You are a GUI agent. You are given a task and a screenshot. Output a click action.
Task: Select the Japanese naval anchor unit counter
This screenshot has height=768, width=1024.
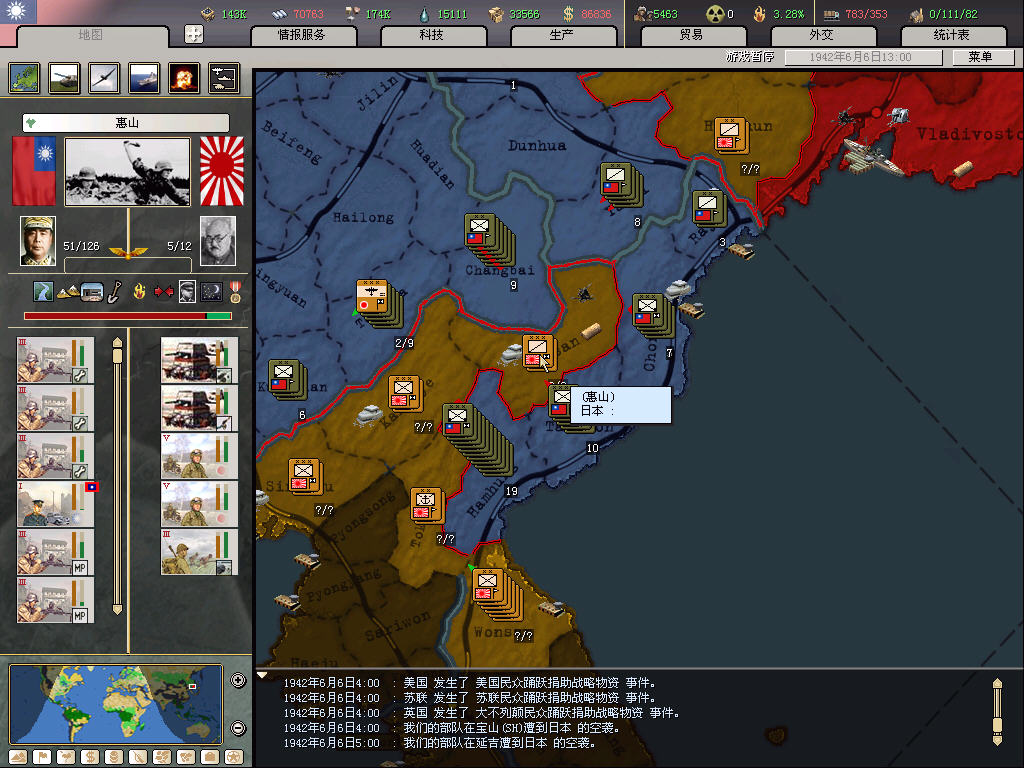(x=426, y=505)
